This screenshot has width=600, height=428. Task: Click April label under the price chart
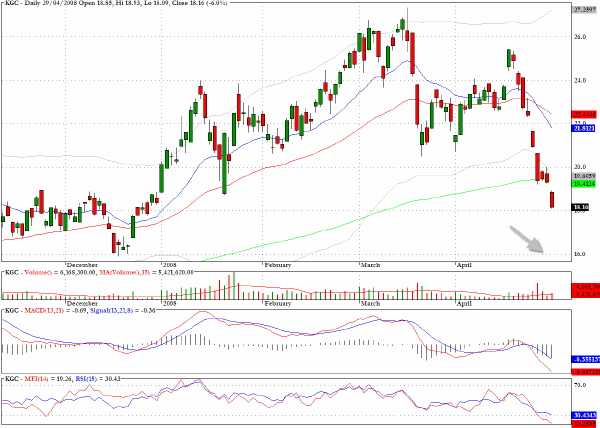click(x=464, y=265)
